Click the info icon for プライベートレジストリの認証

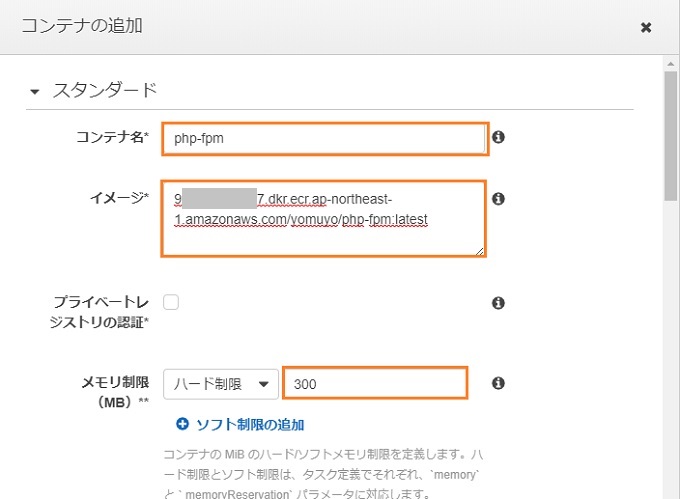click(498, 303)
